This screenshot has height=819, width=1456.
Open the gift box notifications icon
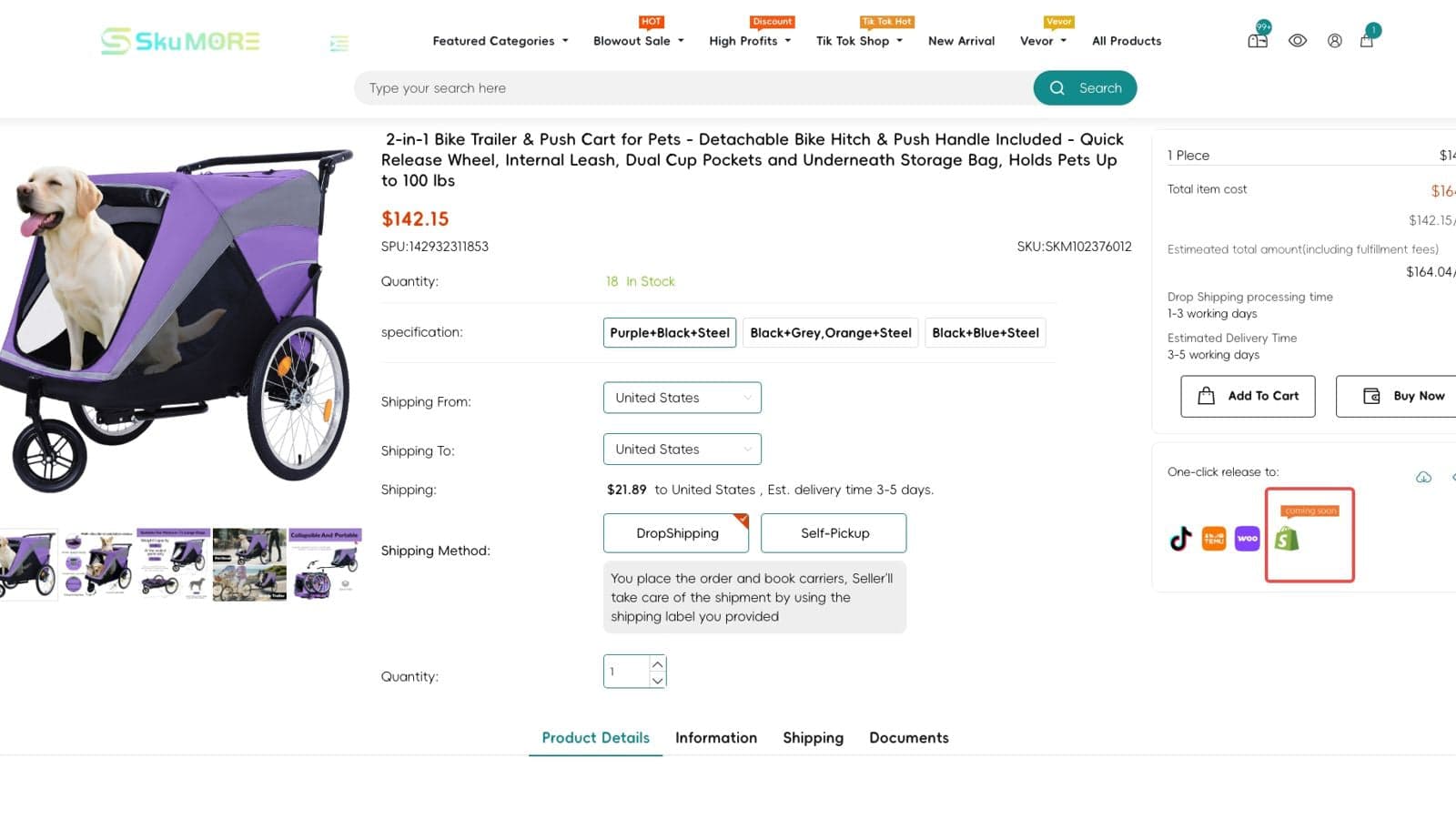click(1258, 40)
